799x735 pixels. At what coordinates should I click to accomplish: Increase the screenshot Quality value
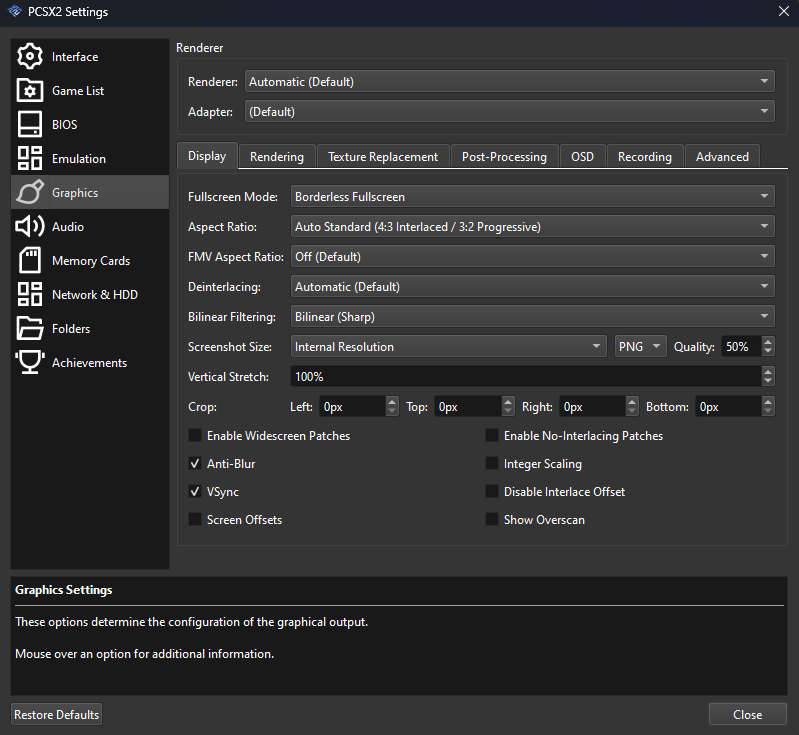768,342
